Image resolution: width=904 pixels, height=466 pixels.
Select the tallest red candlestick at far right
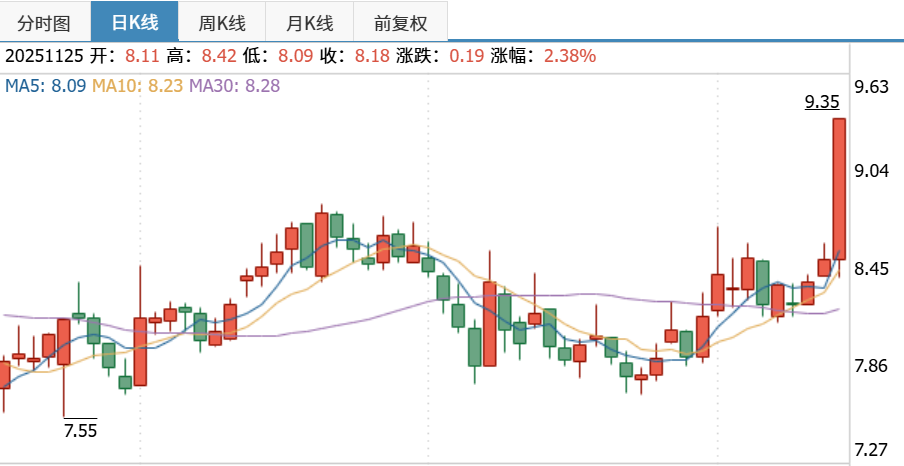838,189
